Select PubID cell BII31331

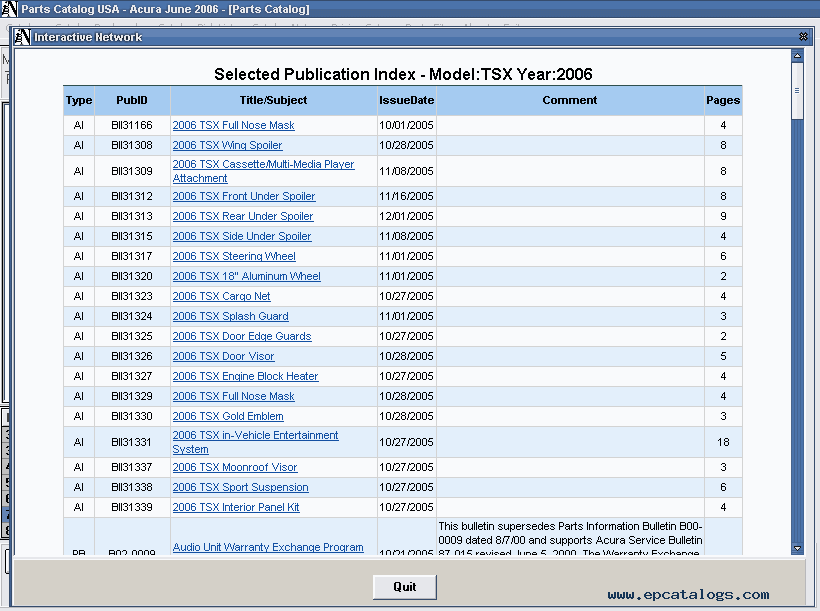[132, 442]
